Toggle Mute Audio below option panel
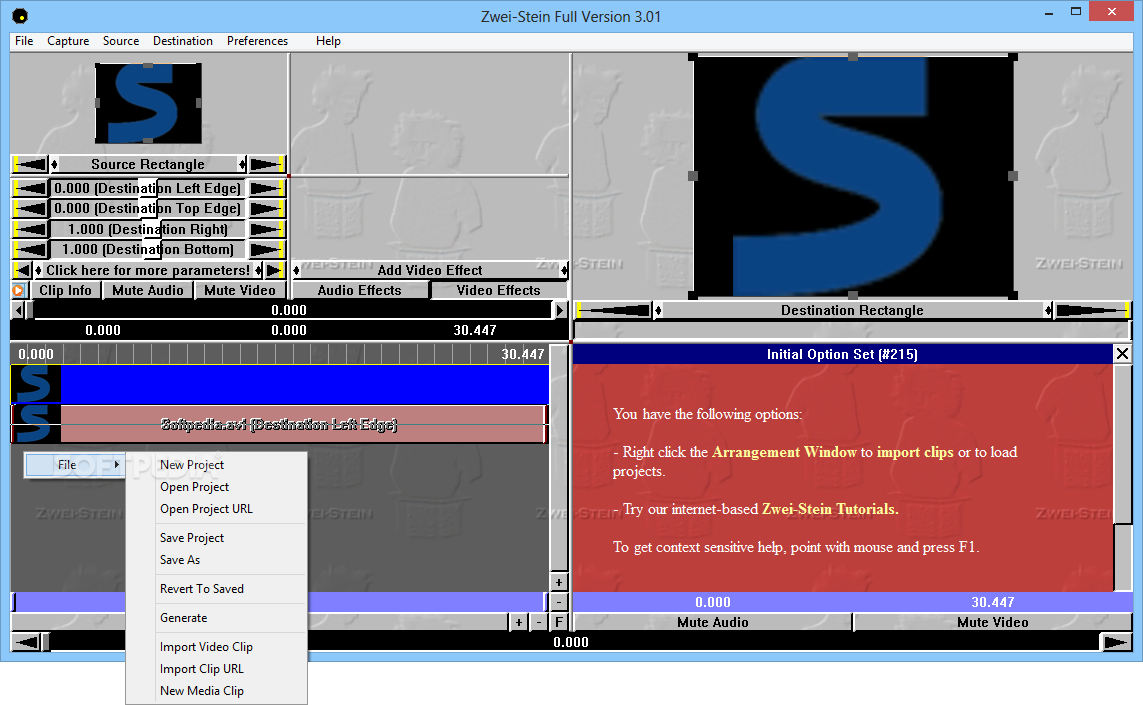 [713, 623]
